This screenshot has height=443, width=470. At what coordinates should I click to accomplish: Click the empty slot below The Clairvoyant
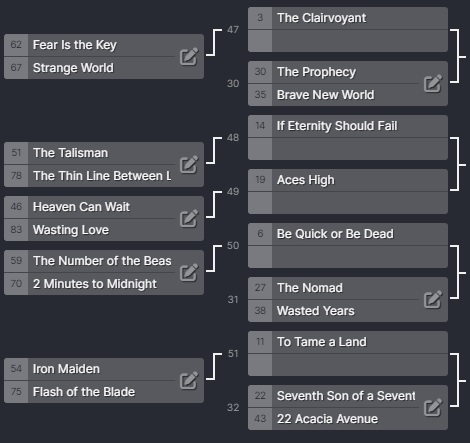[x=348, y=41]
